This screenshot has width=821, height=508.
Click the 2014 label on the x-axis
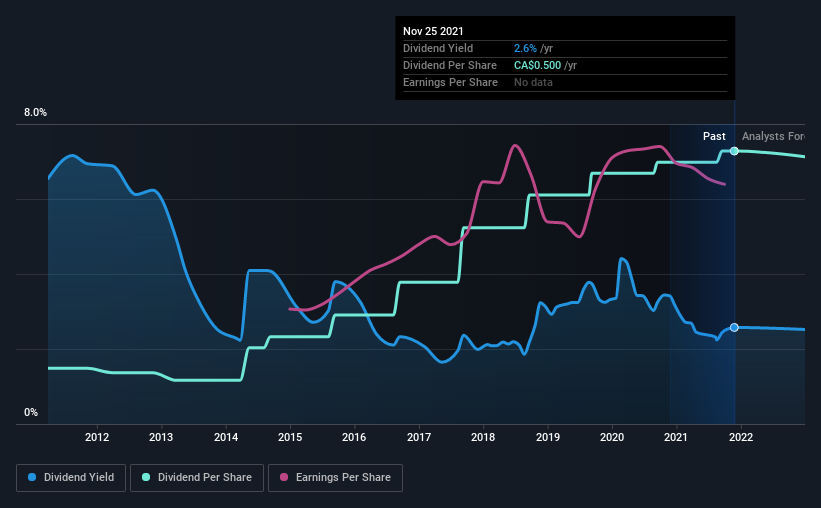coord(226,437)
